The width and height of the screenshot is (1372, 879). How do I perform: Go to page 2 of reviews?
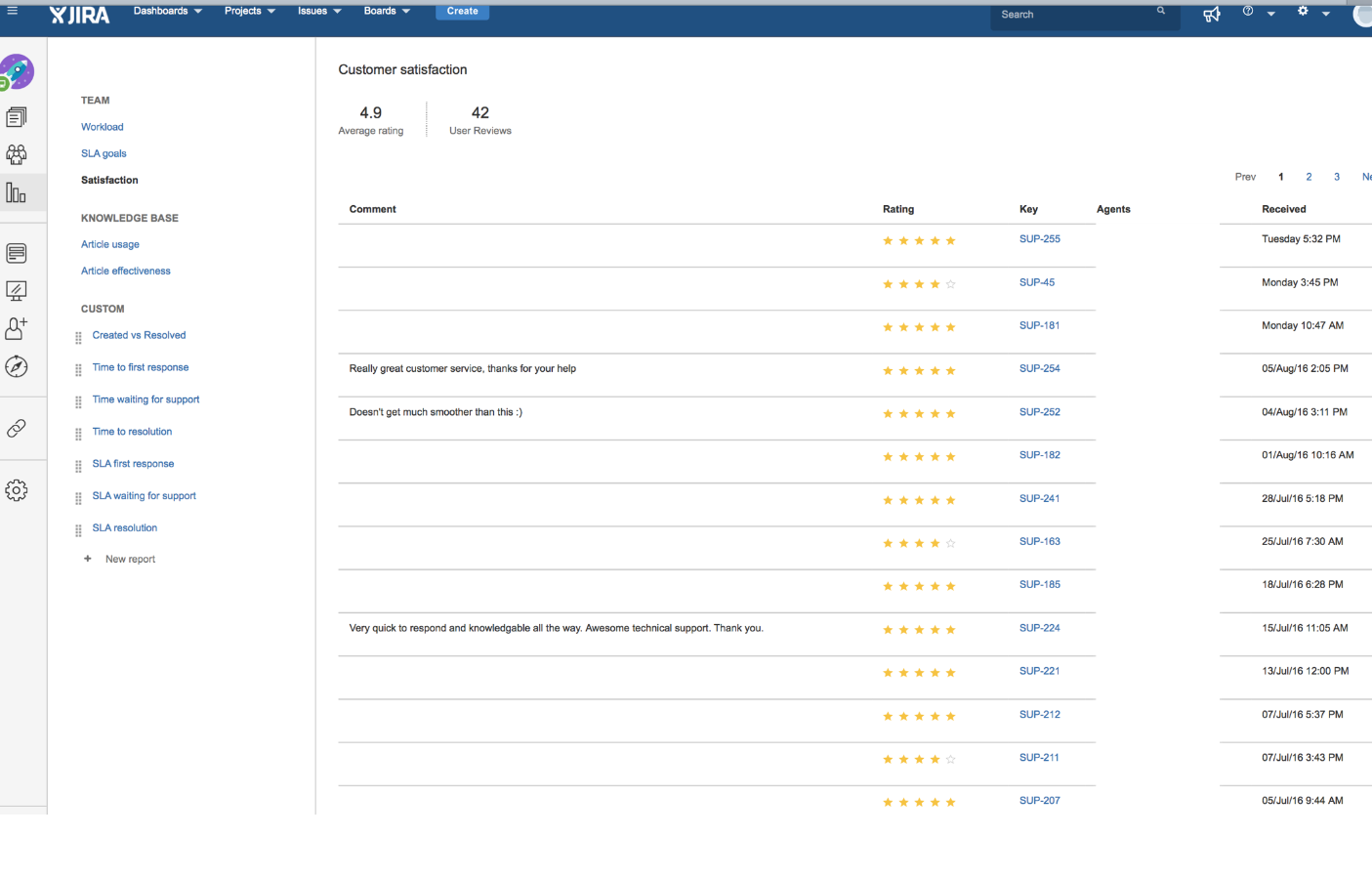coord(1309,177)
